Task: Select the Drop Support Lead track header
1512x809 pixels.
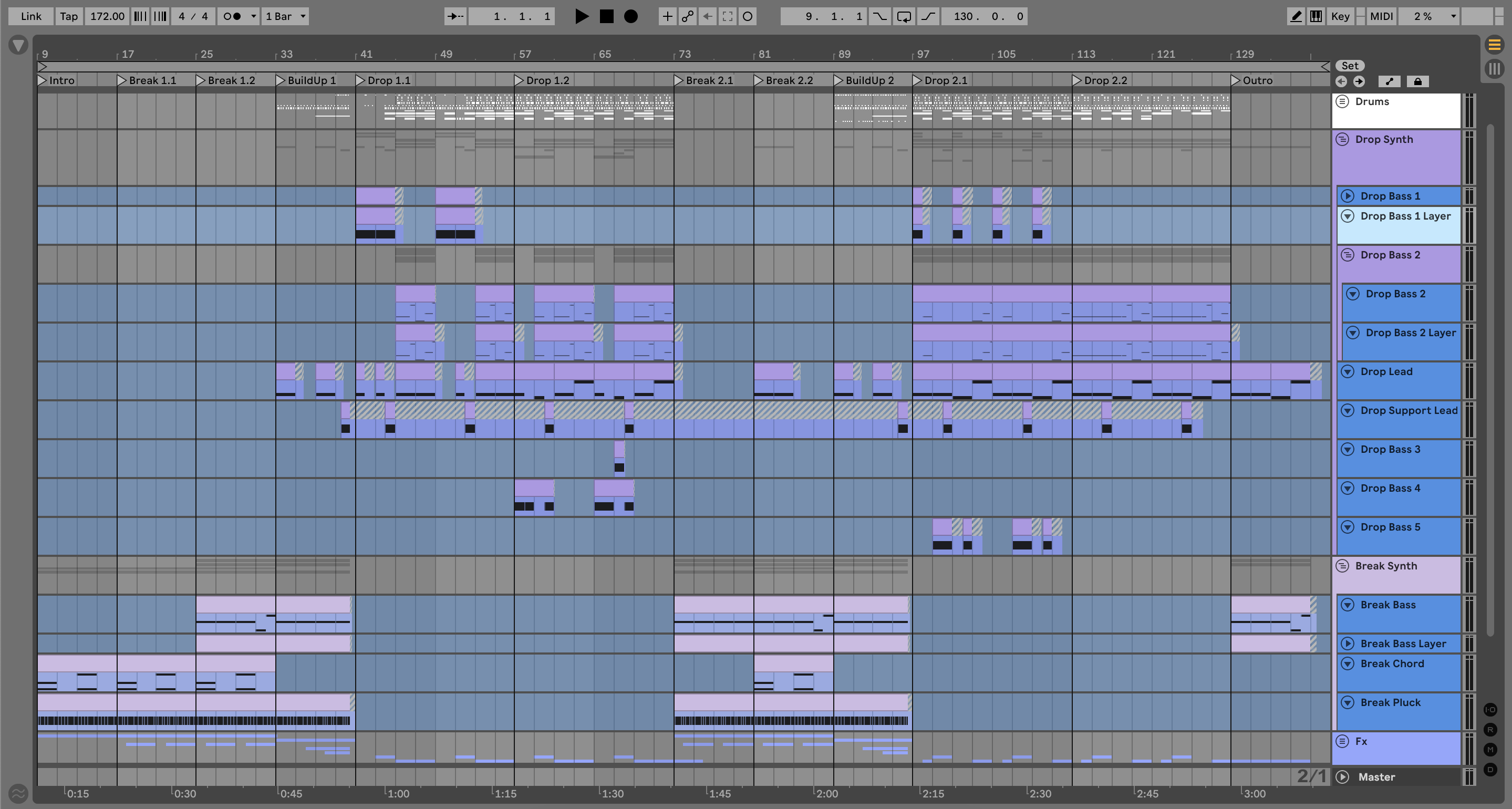Action: 1399,419
